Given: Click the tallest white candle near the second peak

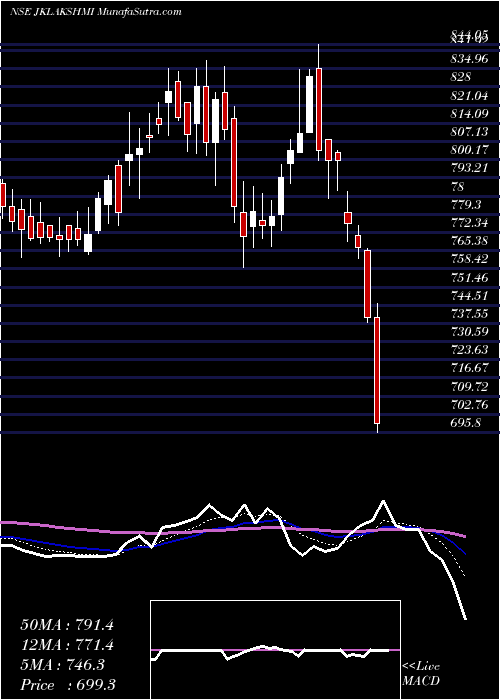Looking at the screenshot, I should (x=309, y=104).
